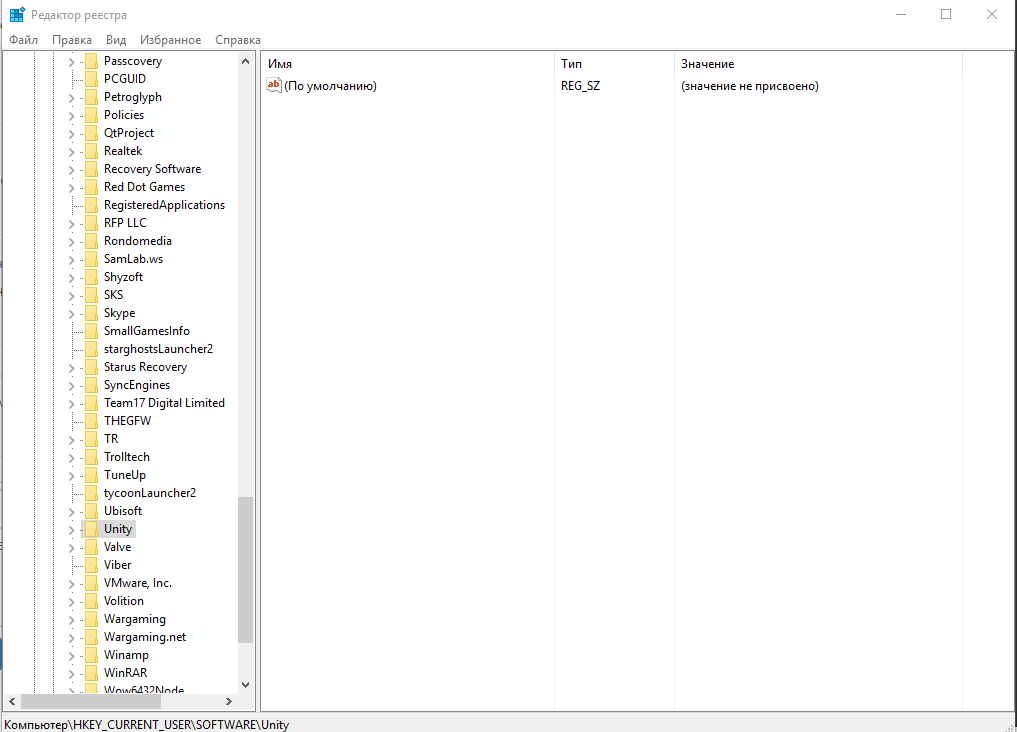Screen dimensions: 1017x732
Task: Open the Правка menu
Action: (x=71, y=40)
